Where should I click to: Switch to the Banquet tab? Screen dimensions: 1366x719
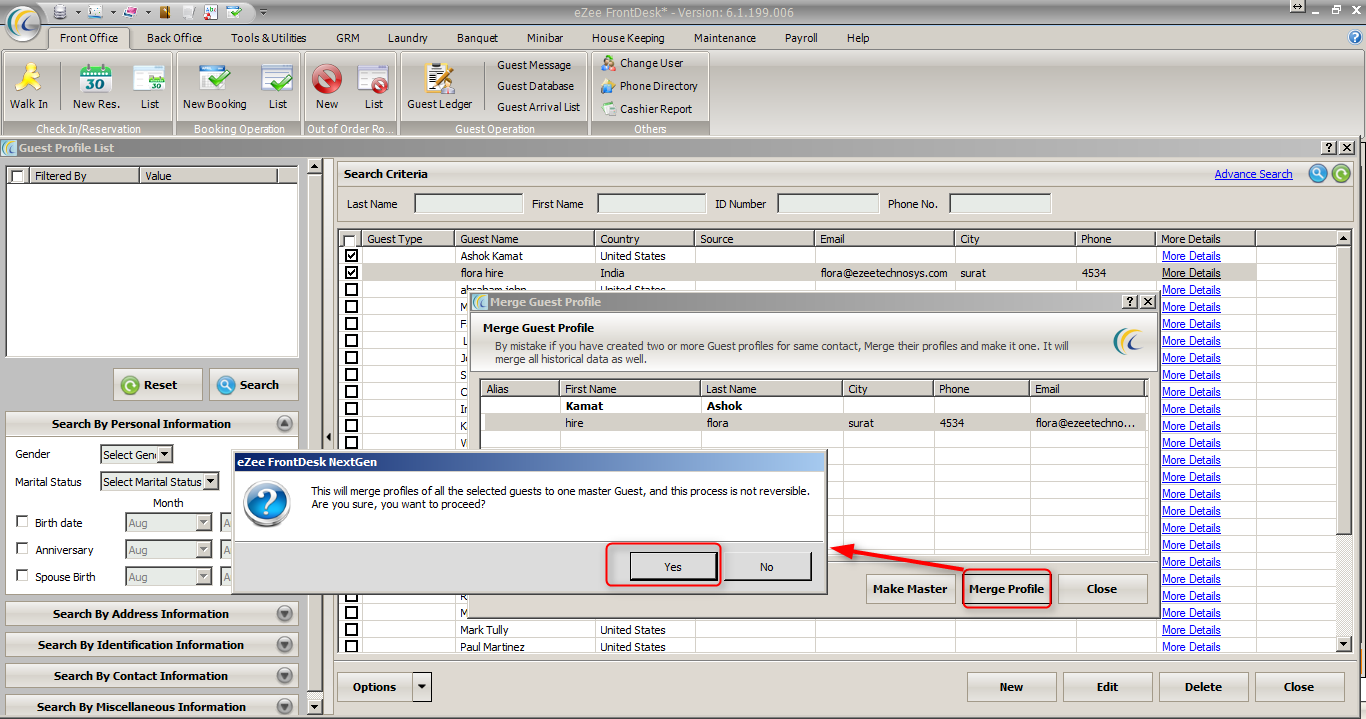pyautogui.click(x=477, y=38)
